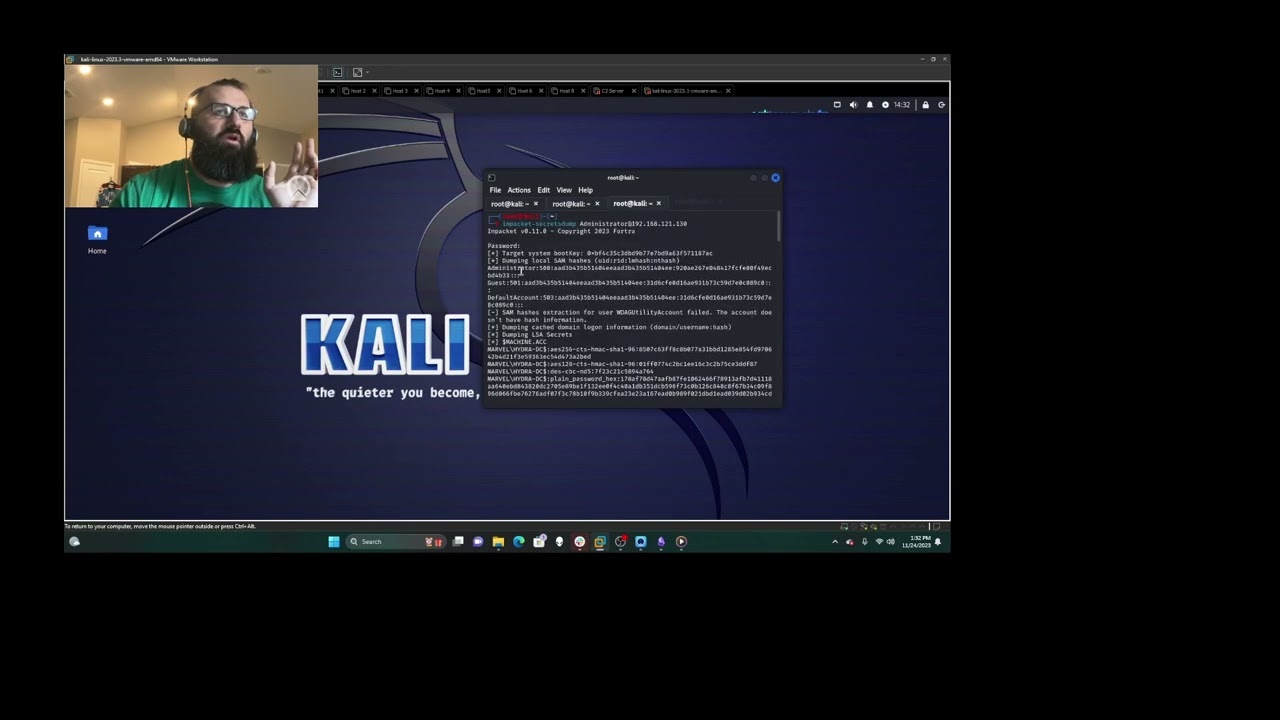Open the Windows clock showing 1:32 PM
The width and height of the screenshot is (1280, 720).
[x=916, y=541]
